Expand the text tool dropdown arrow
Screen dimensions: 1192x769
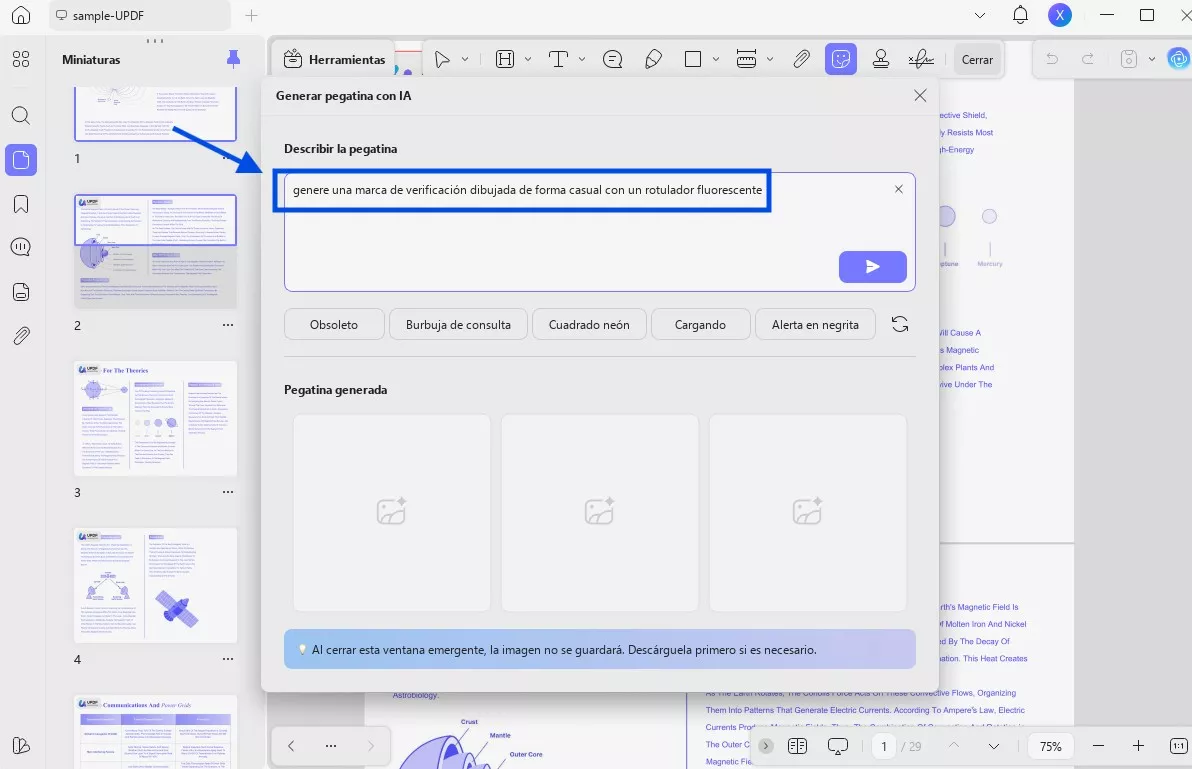coord(582,59)
